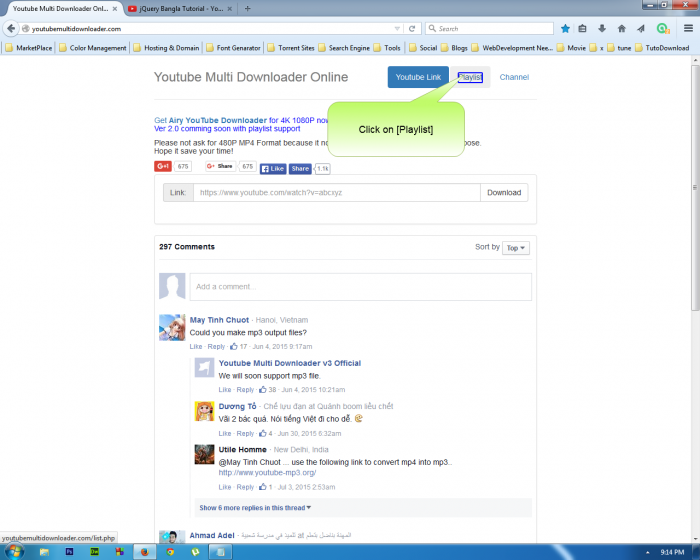Open the Torrent Sites bookmarks folder
Viewport: 700px width, 560px height.
(291, 48)
